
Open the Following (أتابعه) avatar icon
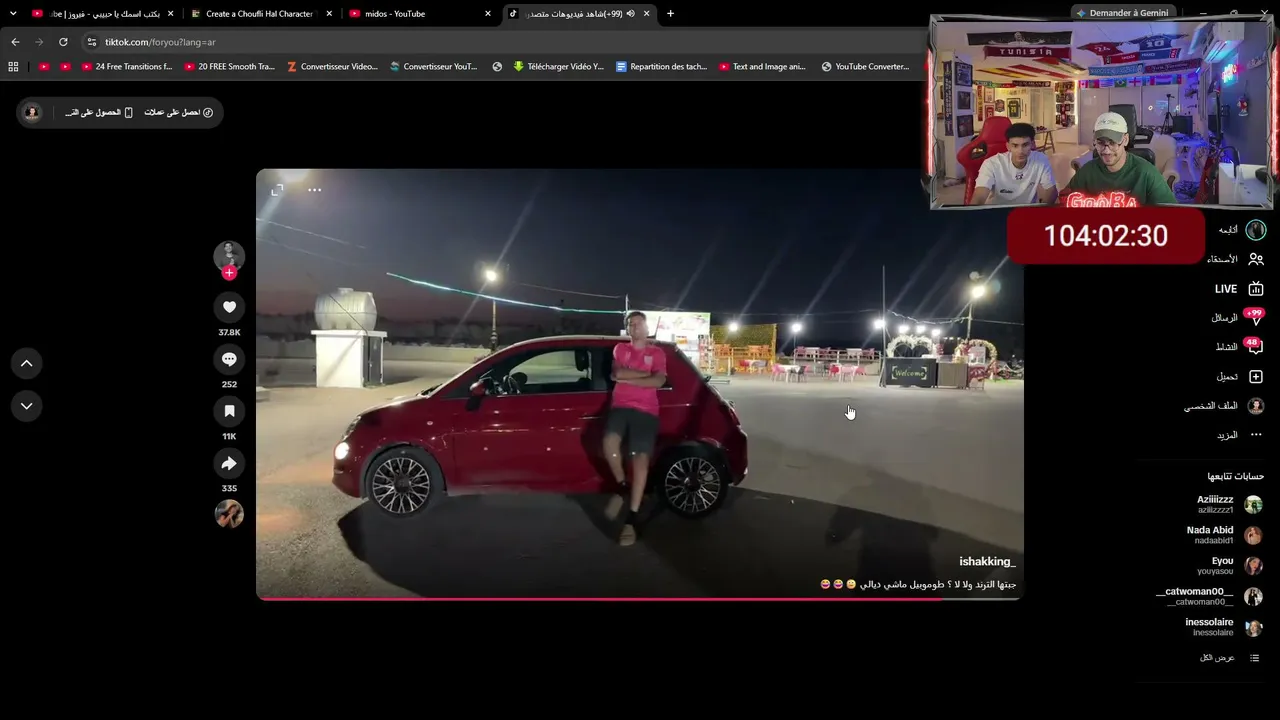pyautogui.click(x=1256, y=230)
